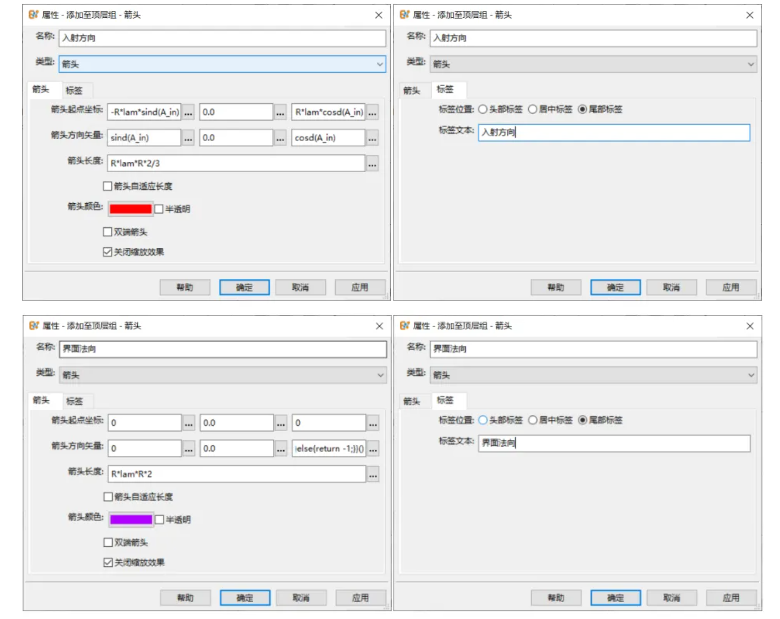Select 头部标签 radio in the 入射方向 label dialog
This screenshot has width=780, height=619.
pos(484,109)
